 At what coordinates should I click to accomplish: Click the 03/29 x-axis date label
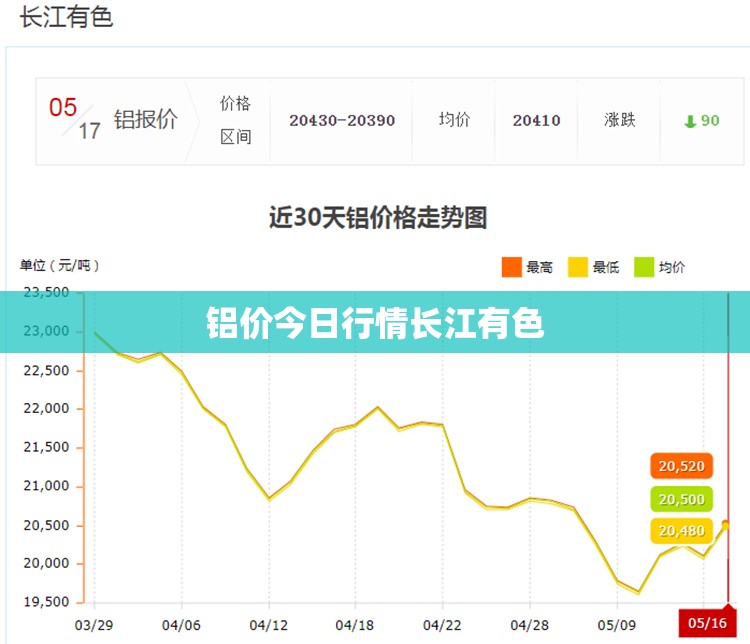94,625
